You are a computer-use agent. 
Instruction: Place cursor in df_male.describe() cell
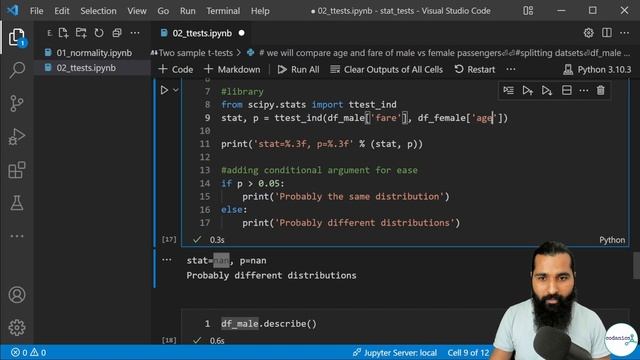click(269, 324)
